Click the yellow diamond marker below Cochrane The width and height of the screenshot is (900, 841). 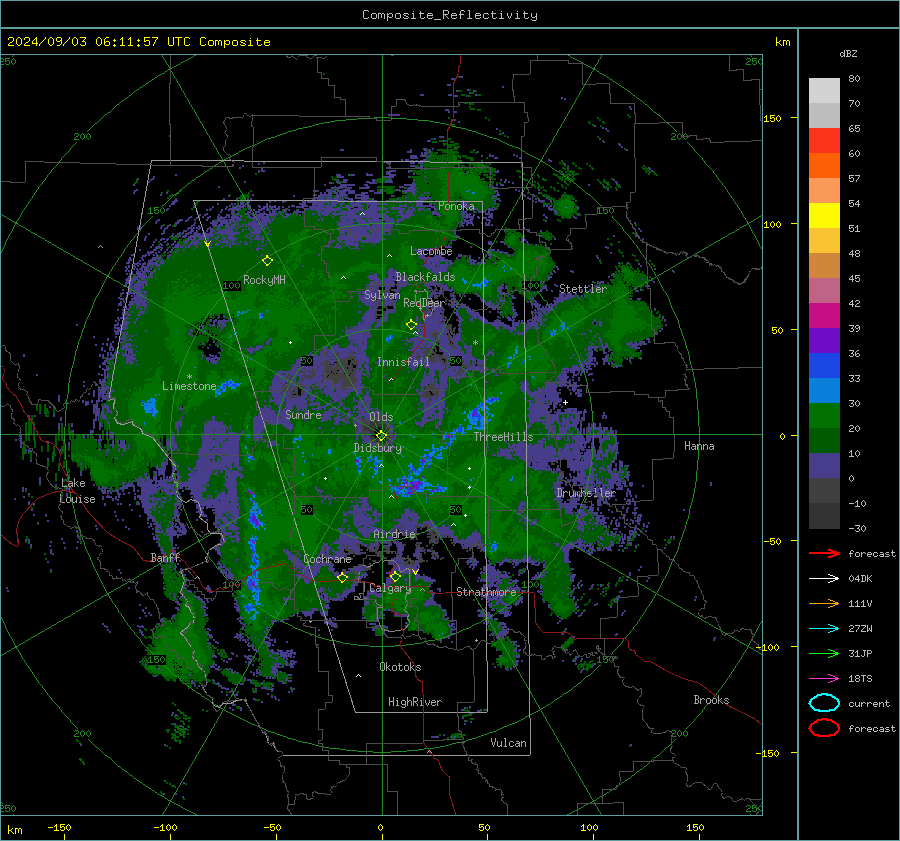click(x=342, y=578)
